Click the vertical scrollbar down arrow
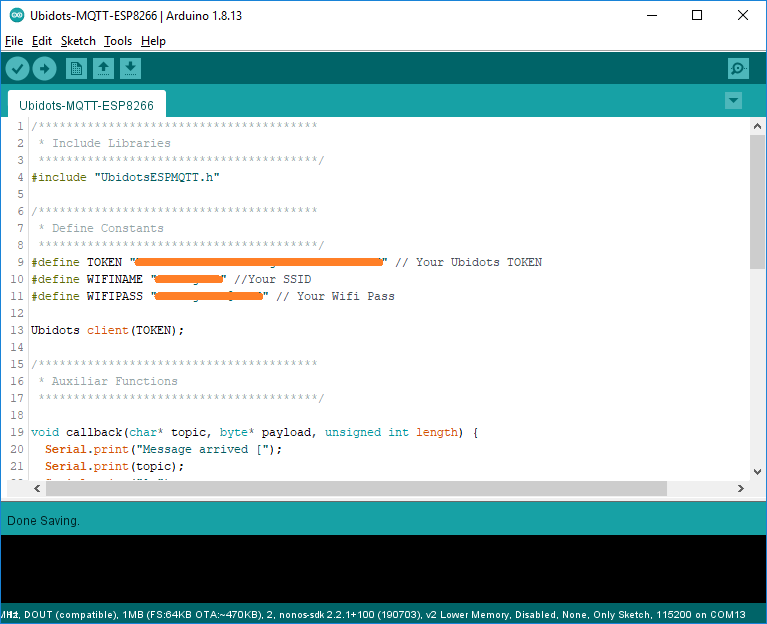Viewport: 767px width, 624px height. pyautogui.click(x=757, y=472)
